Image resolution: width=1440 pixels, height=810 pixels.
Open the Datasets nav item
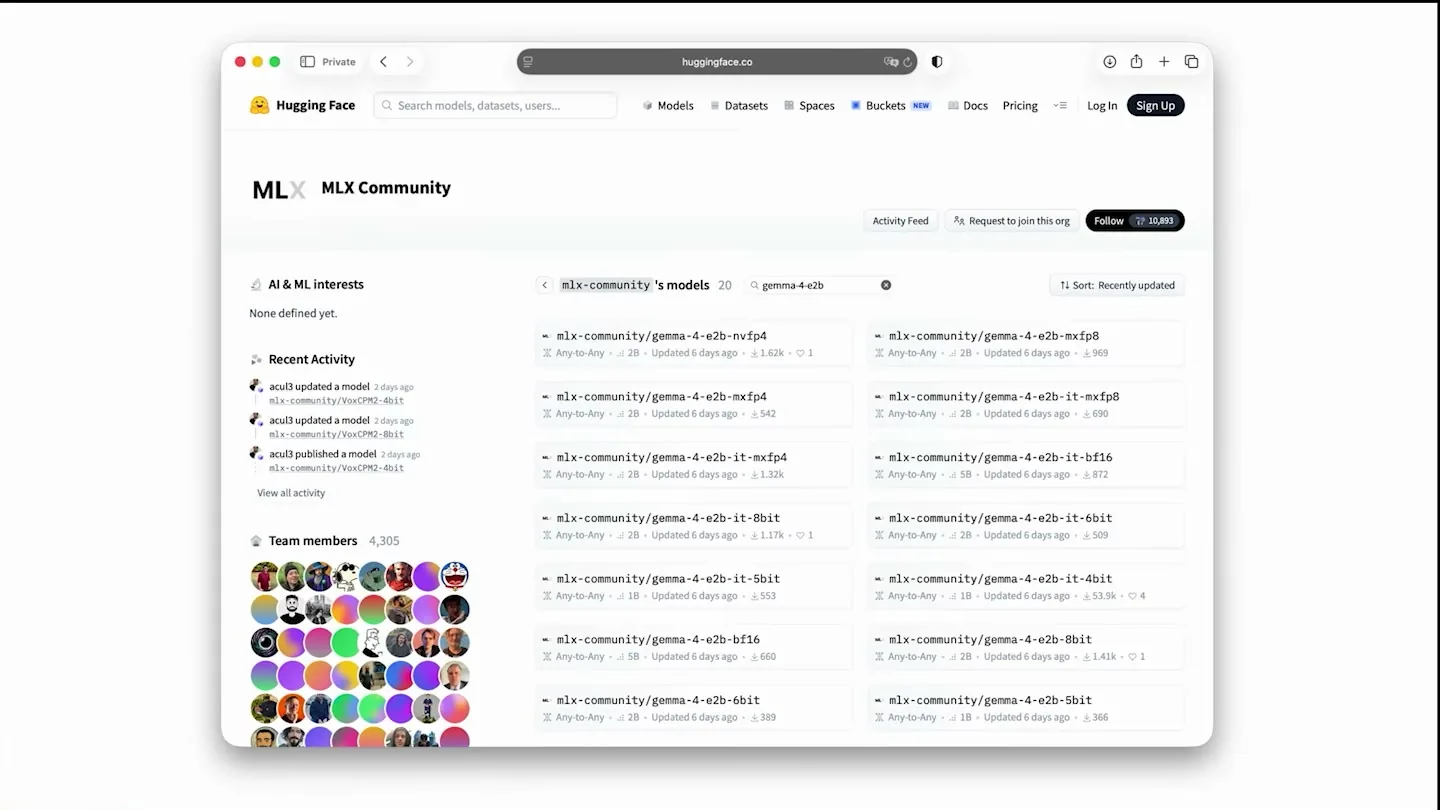739,105
